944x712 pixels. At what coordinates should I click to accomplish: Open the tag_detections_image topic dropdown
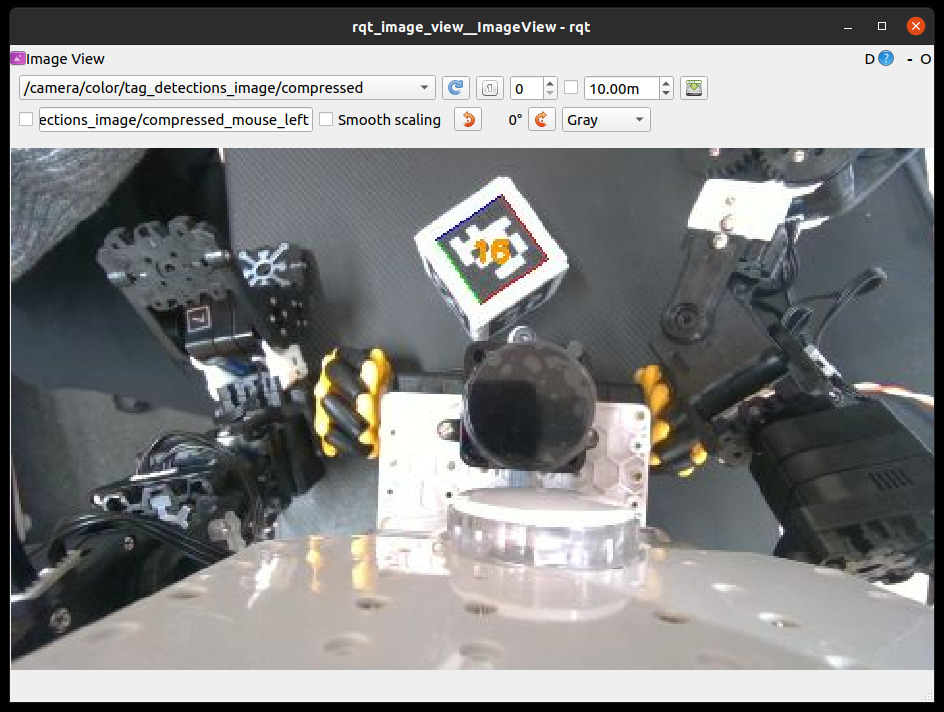click(226, 88)
